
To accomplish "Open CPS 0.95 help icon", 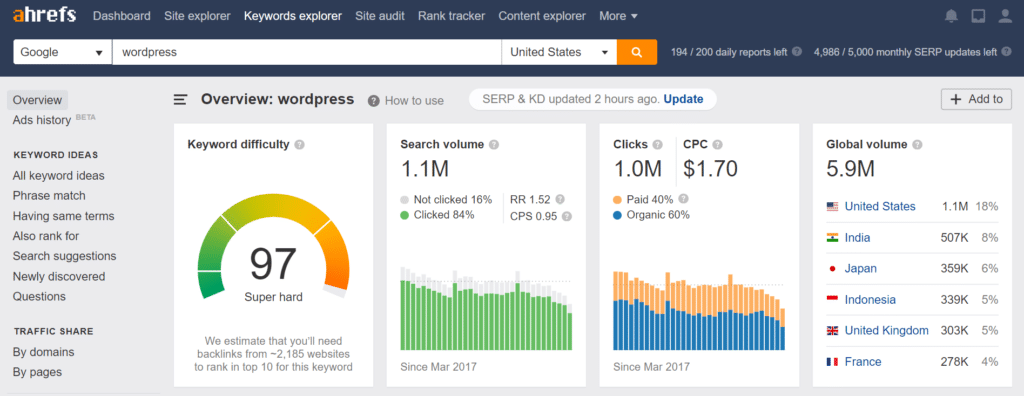I will coord(567,216).
